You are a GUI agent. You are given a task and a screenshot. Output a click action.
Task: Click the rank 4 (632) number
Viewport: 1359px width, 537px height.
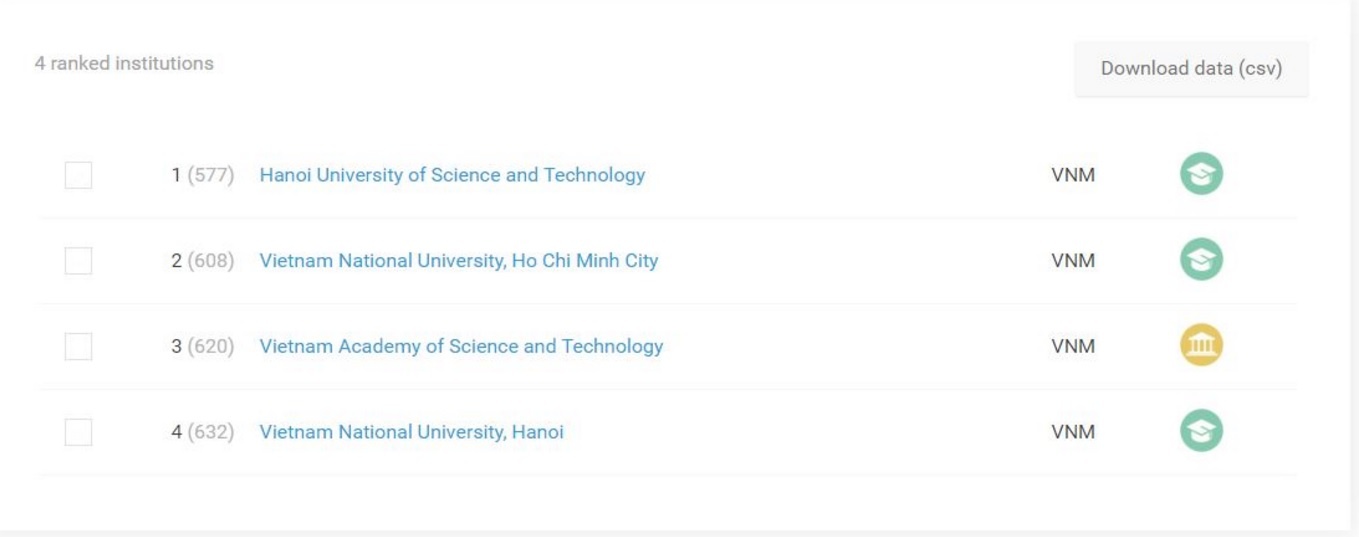click(202, 432)
